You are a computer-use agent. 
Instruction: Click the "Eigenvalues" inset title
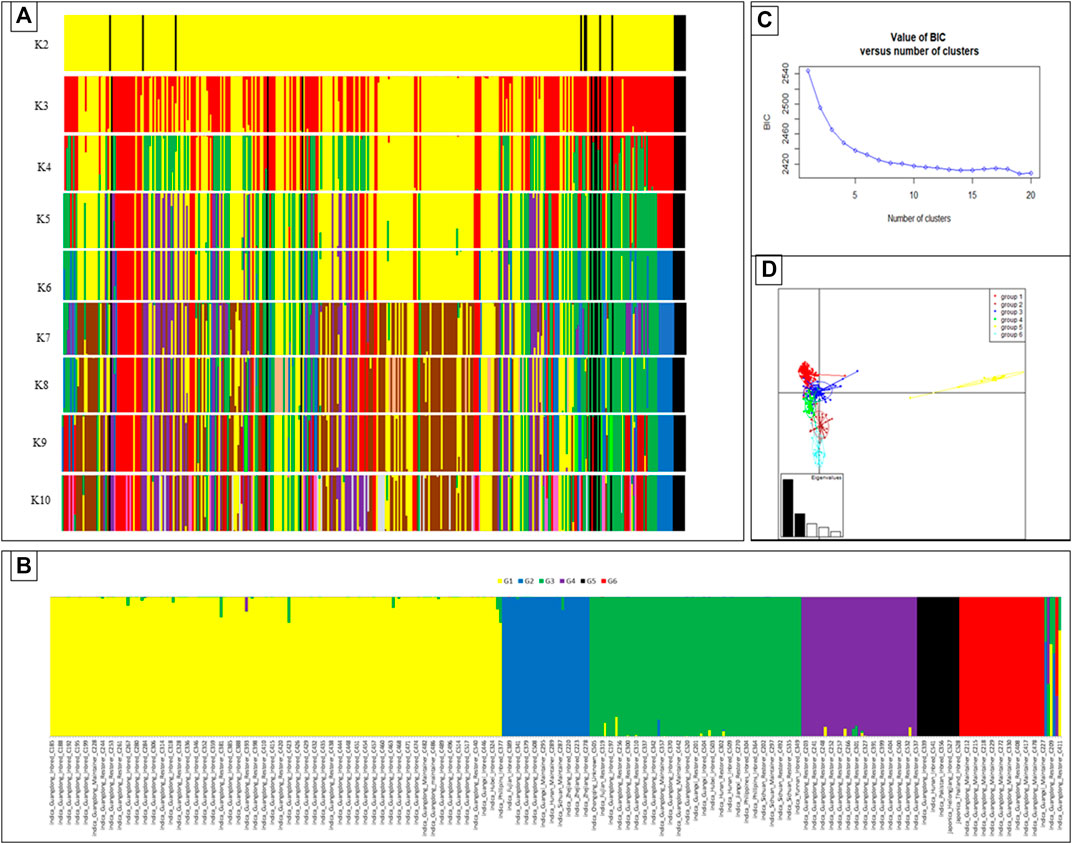825,477
